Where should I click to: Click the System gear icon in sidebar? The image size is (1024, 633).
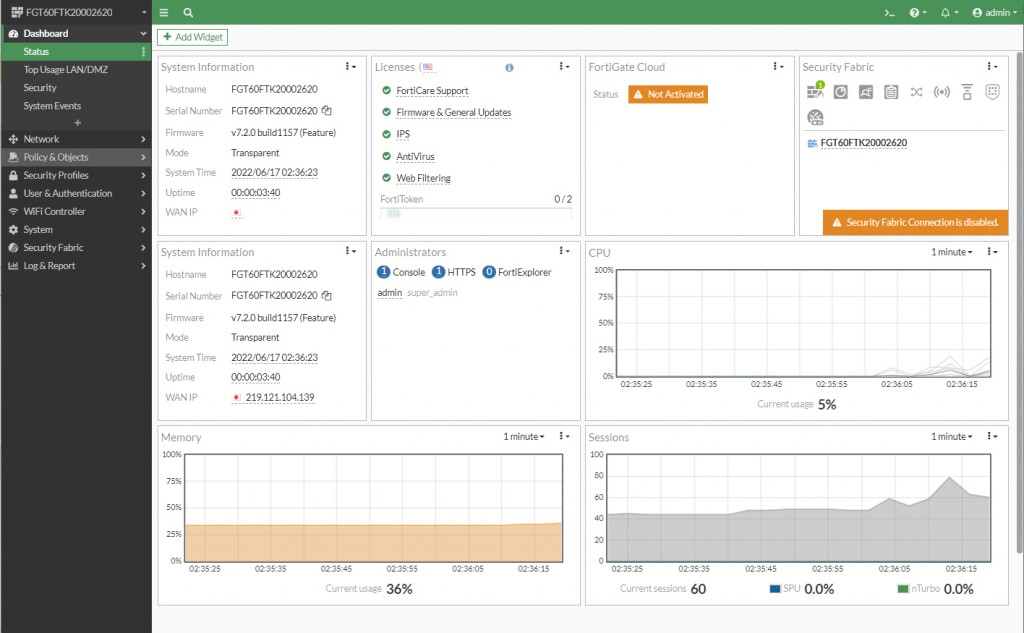click(13, 229)
